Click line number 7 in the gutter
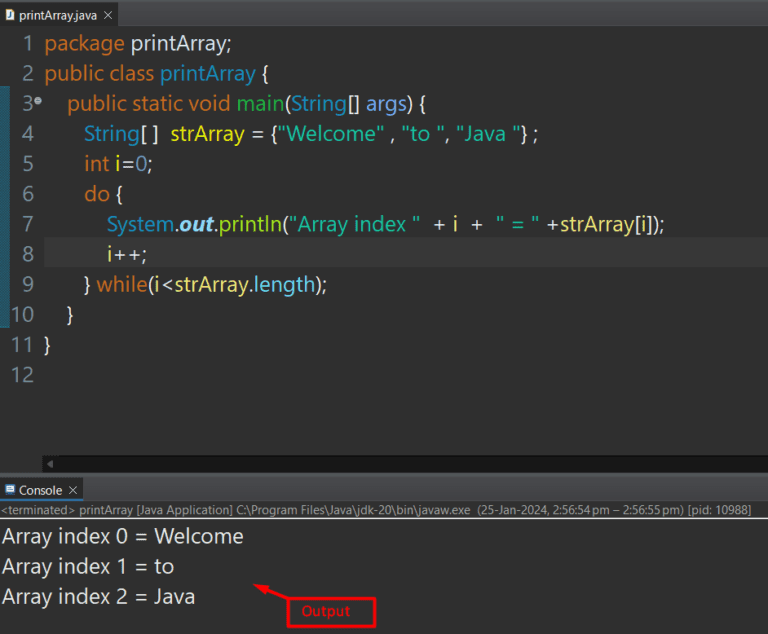Screen dimensions: 768x634 (26, 224)
